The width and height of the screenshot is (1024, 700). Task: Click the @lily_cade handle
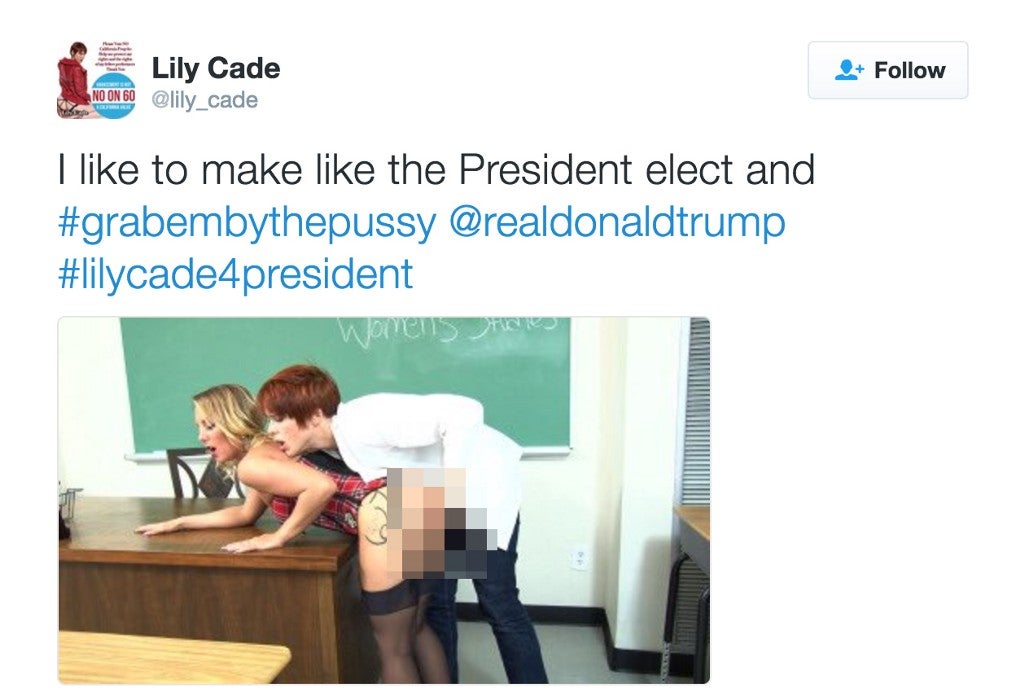(x=204, y=100)
